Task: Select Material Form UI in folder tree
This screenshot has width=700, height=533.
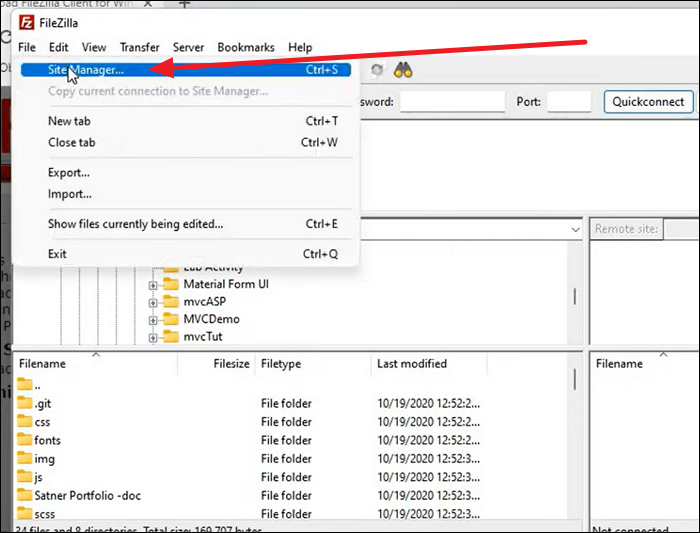Action: pos(226,284)
